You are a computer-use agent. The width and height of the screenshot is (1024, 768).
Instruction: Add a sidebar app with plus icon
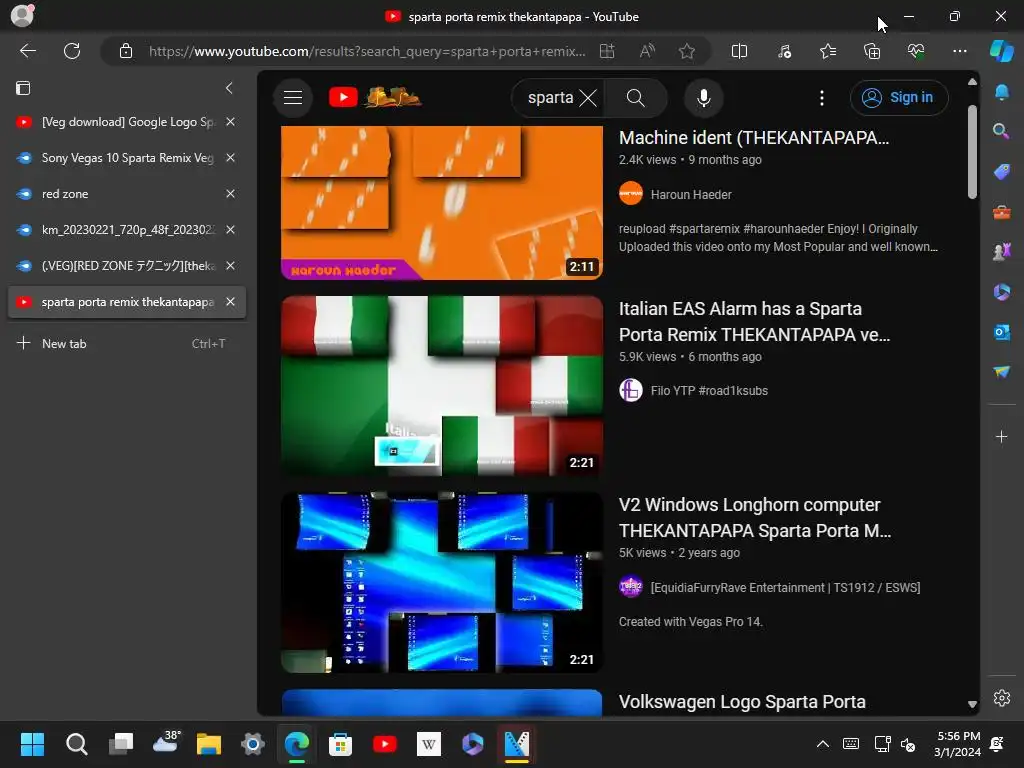coord(1002,436)
